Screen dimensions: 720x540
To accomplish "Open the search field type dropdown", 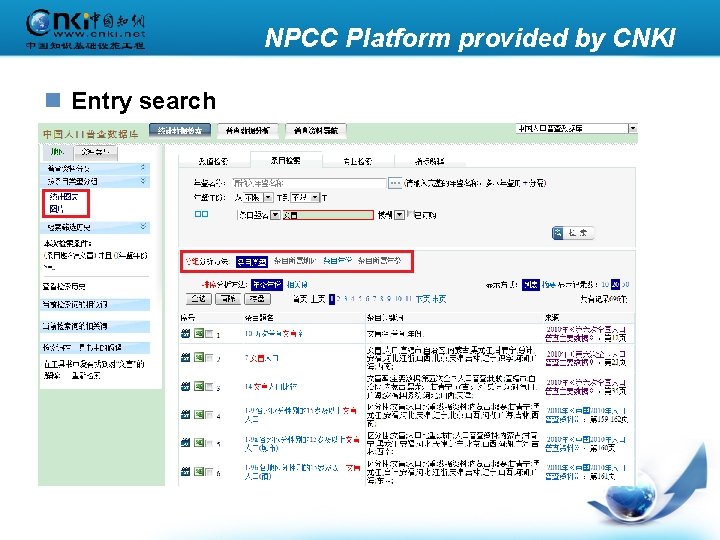I will pos(275,214).
